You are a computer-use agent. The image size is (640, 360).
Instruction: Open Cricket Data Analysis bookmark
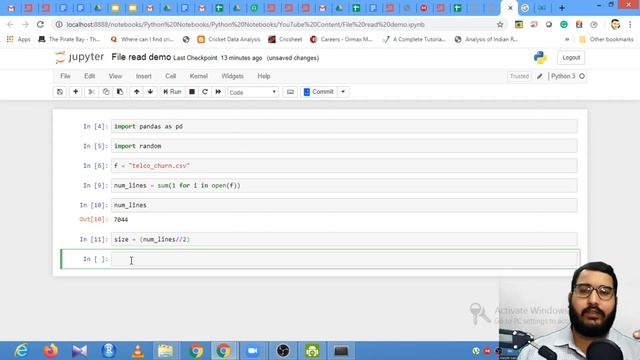click(x=229, y=39)
